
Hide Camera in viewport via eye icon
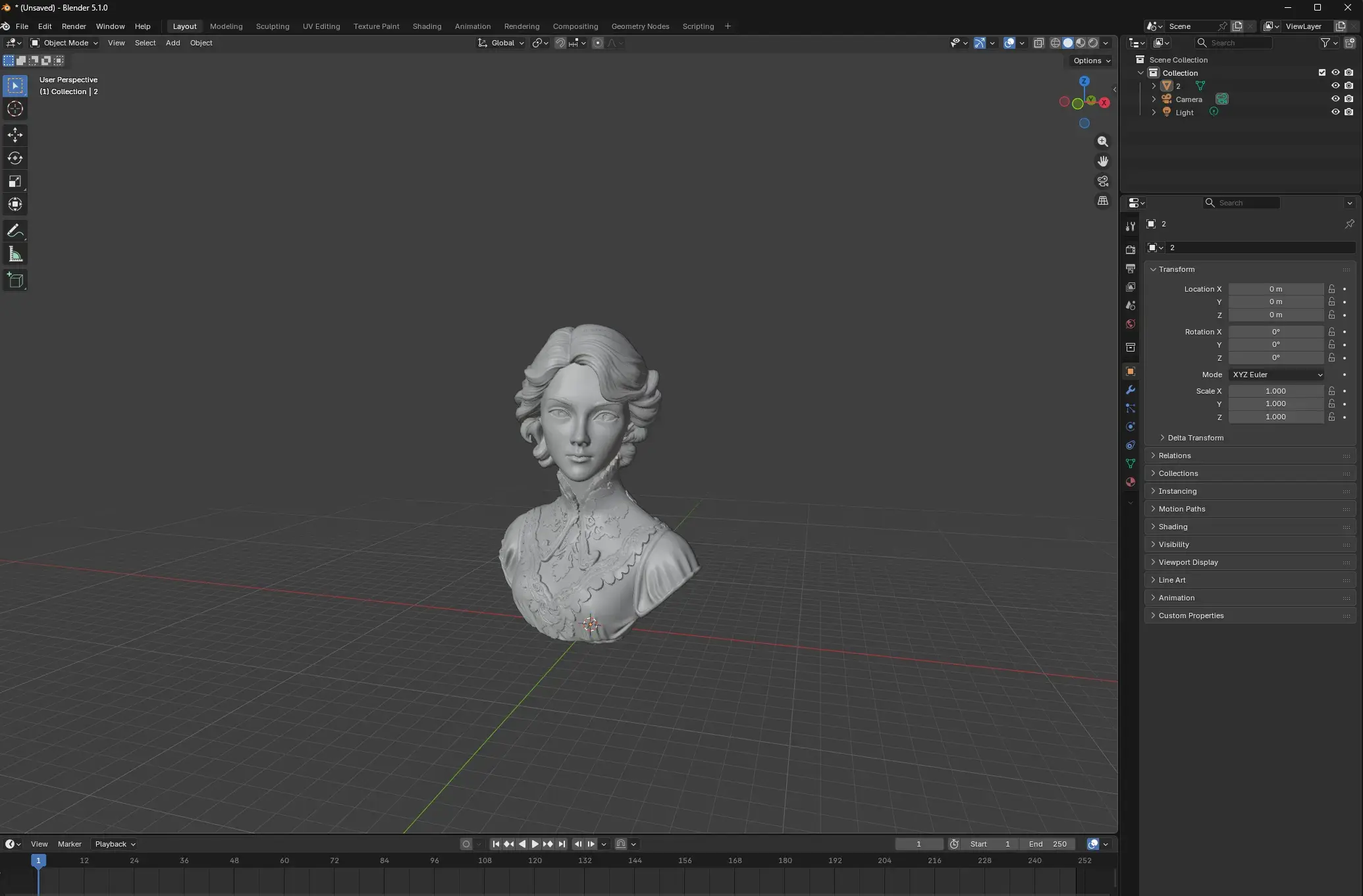[x=1335, y=99]
